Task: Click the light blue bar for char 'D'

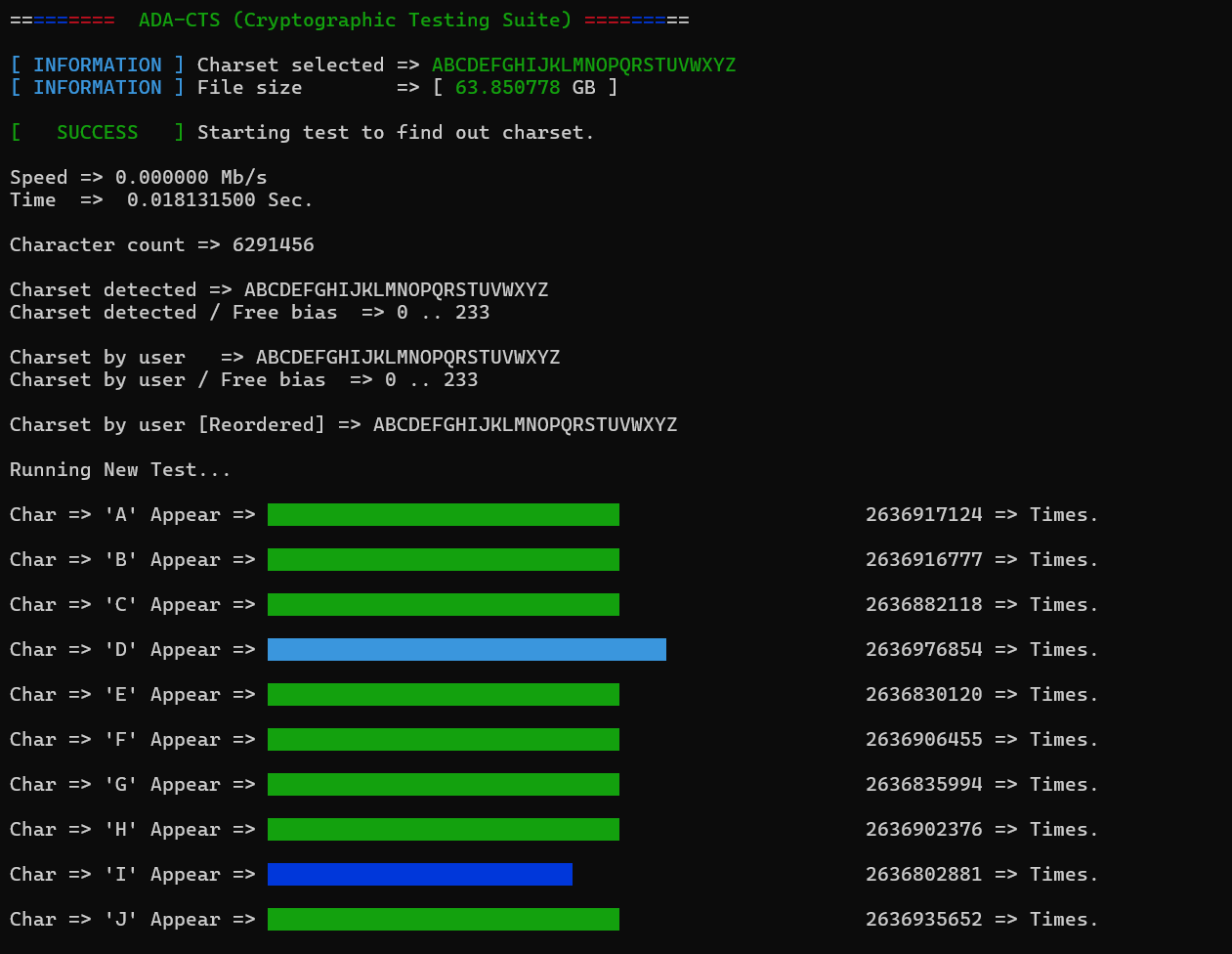Action: (467, 650)
